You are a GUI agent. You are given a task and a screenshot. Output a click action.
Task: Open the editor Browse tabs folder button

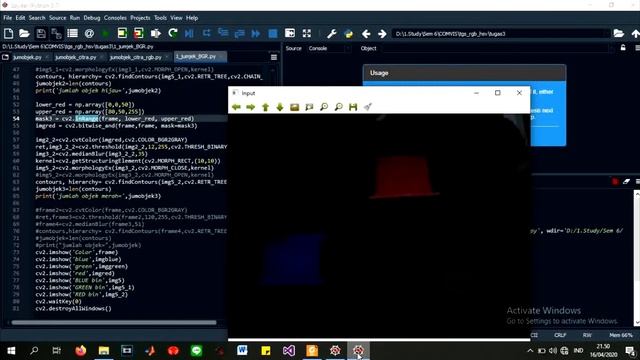pyautogui.click(x=5, y=57)
